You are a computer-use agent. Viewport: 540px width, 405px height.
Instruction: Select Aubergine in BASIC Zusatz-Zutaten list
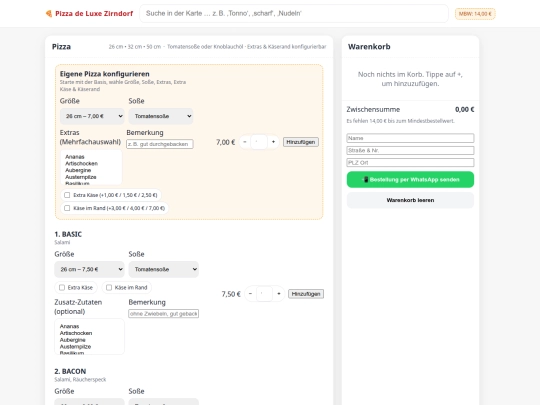(72, 340)
